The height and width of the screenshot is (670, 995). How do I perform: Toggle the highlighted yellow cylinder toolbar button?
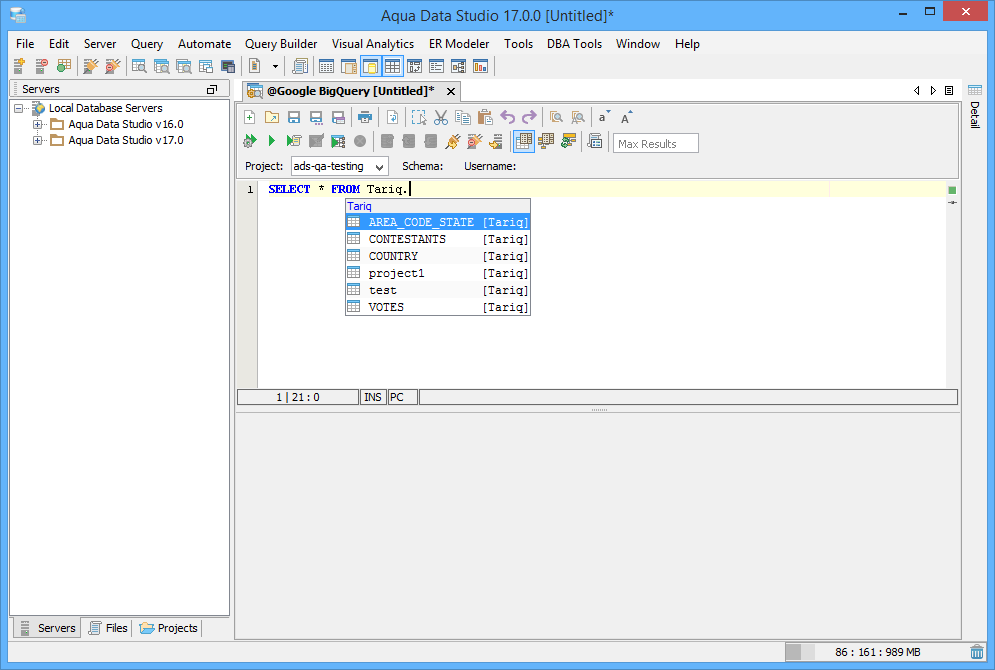click(x=371, y=66)
